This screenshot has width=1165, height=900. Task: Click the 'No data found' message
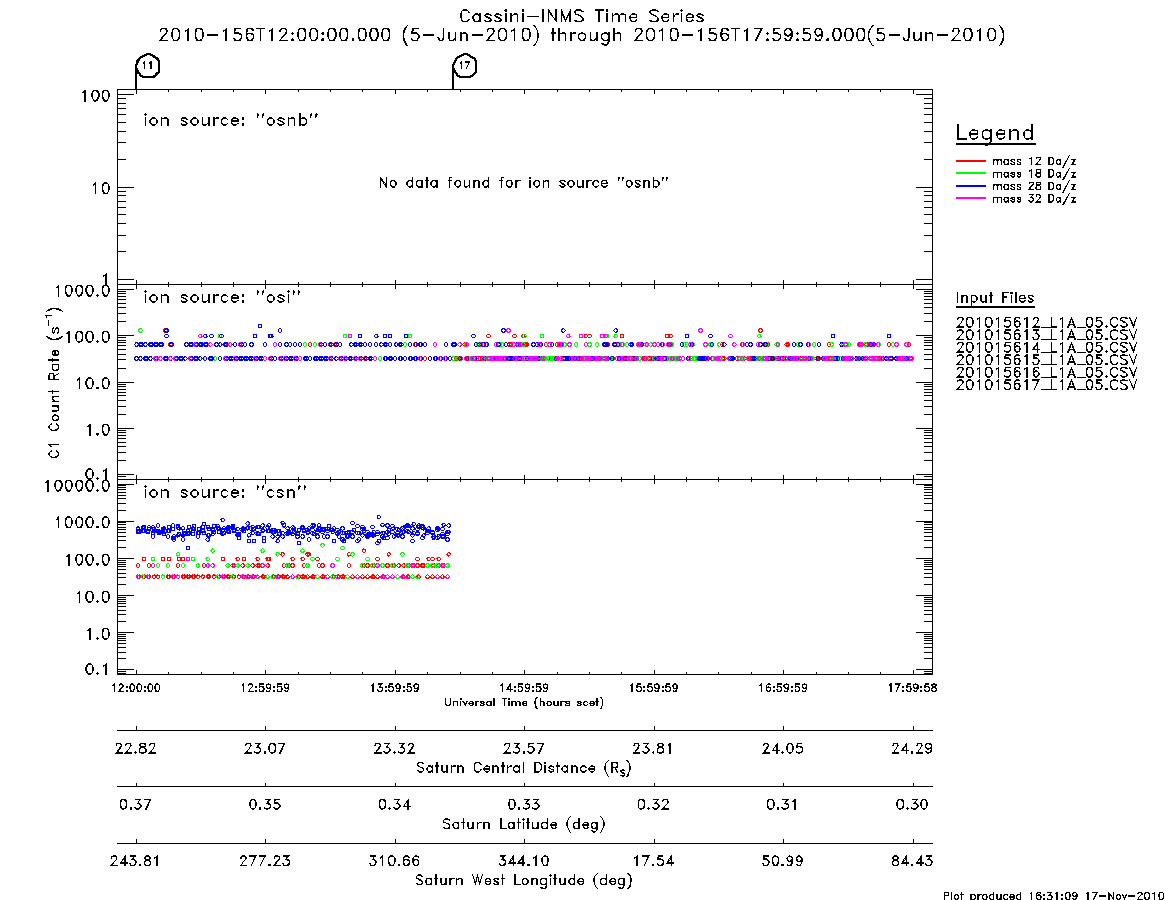click(x=524, y=183)
